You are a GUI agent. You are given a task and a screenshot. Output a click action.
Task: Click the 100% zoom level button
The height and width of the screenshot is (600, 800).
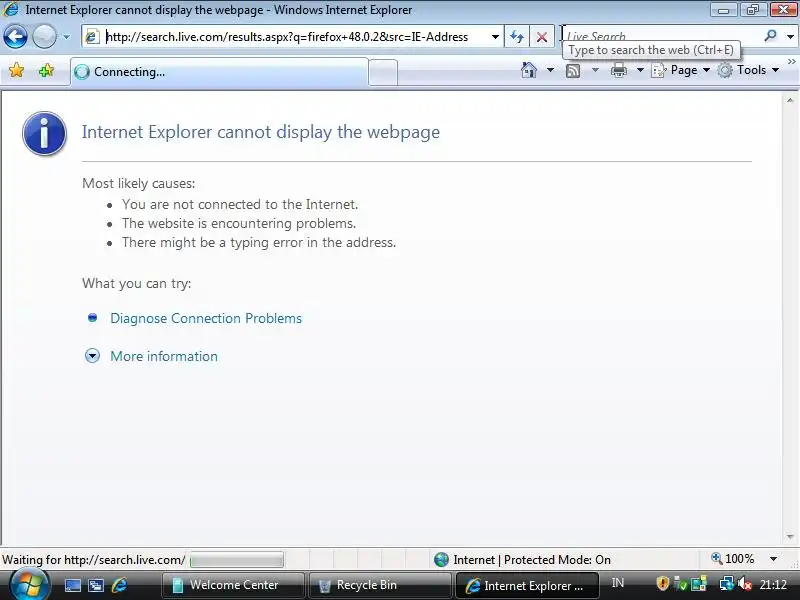pyautogui.click(x=733, y=559)
